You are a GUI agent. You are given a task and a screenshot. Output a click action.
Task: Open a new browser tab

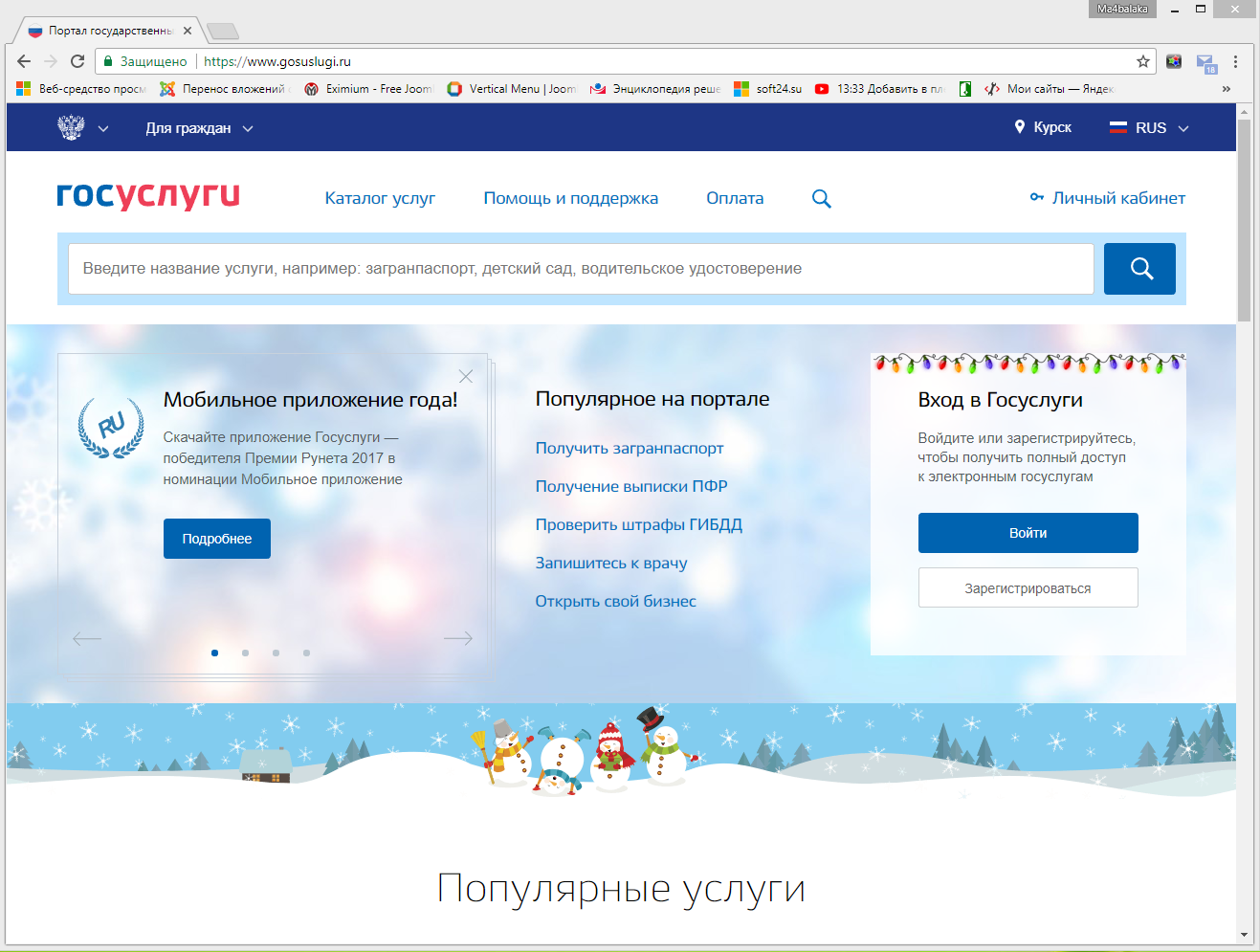pyautogui.click(x=222, y=32)
